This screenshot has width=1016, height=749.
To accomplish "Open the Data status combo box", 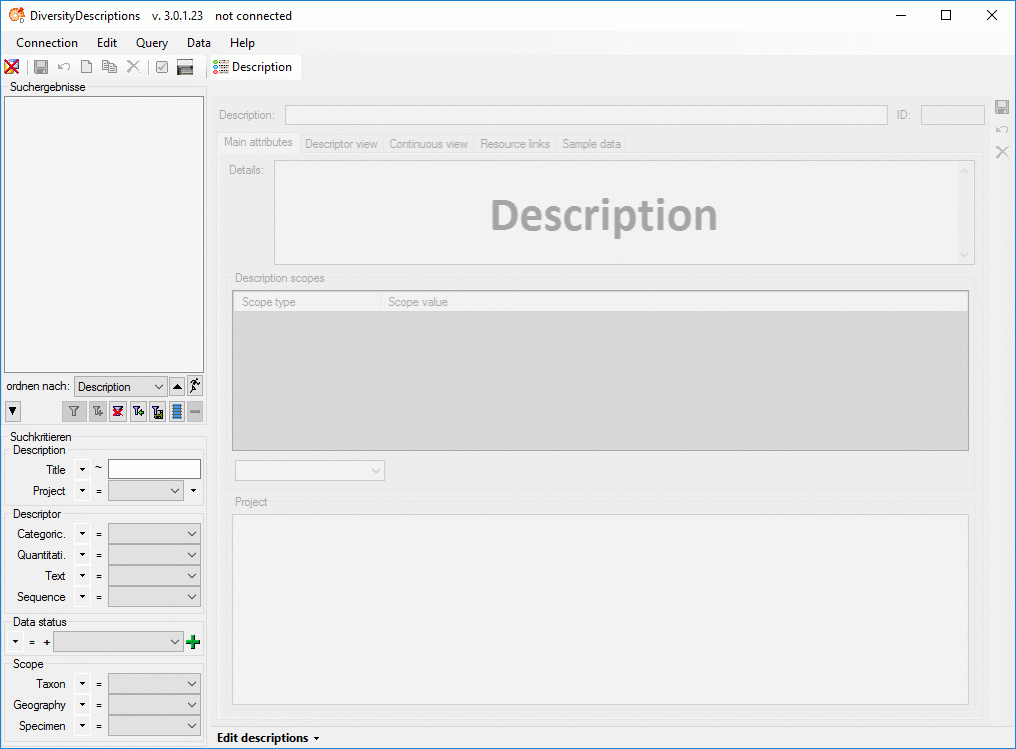I will tap(118, 642).
